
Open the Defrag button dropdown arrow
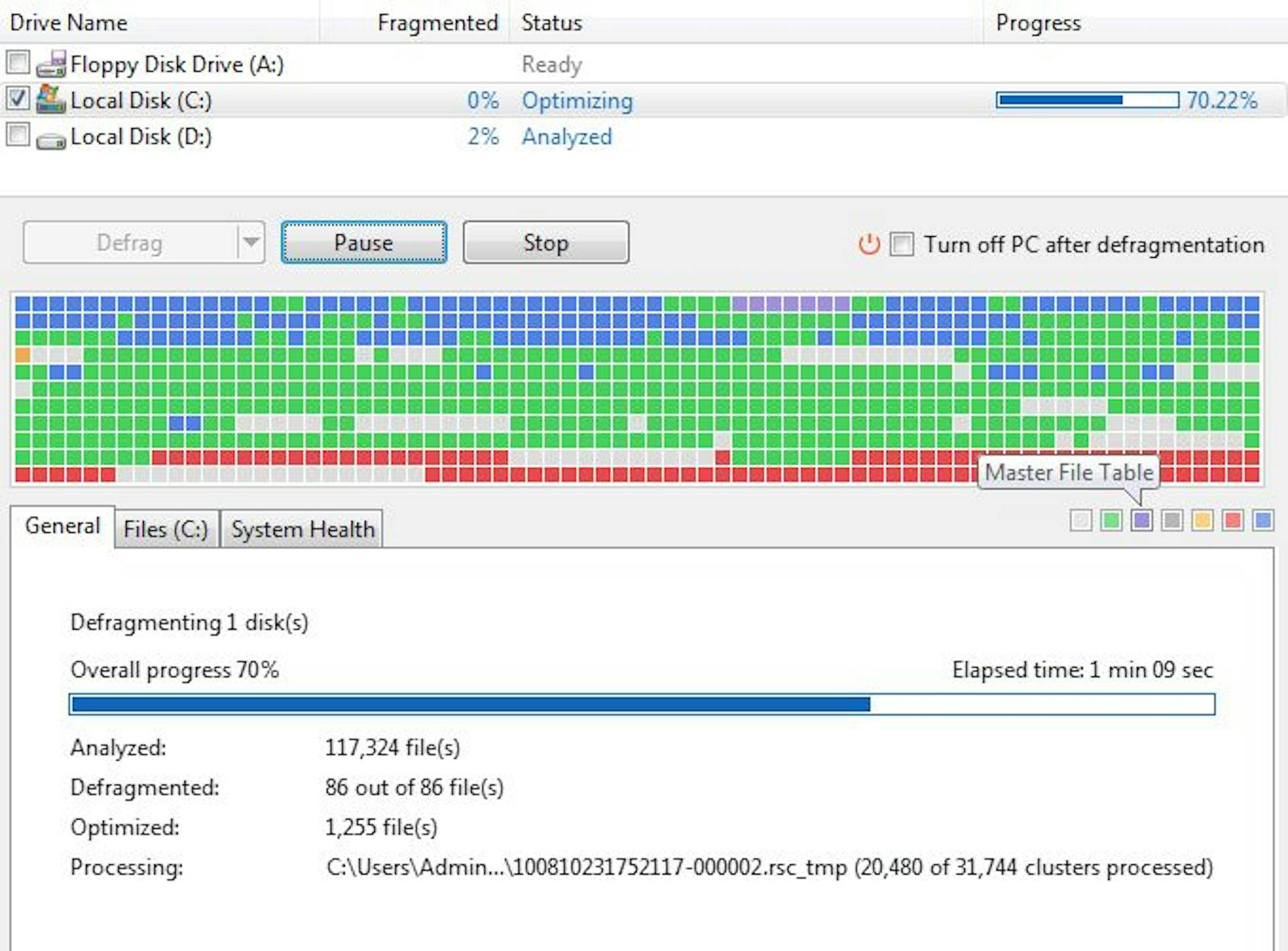point(252,242)
